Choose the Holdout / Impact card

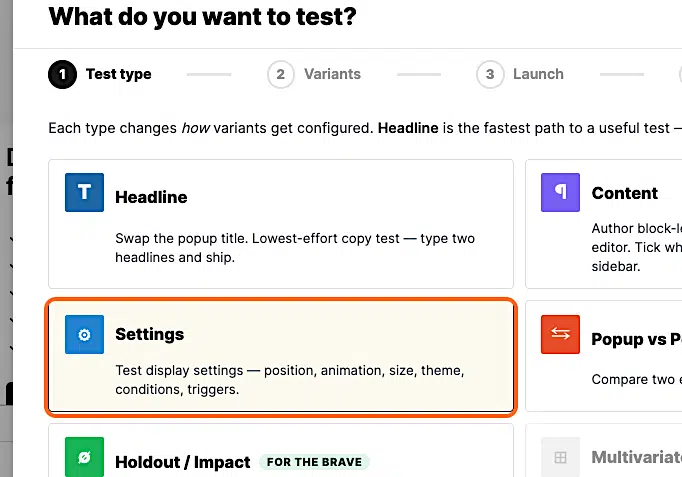point(281,450)
